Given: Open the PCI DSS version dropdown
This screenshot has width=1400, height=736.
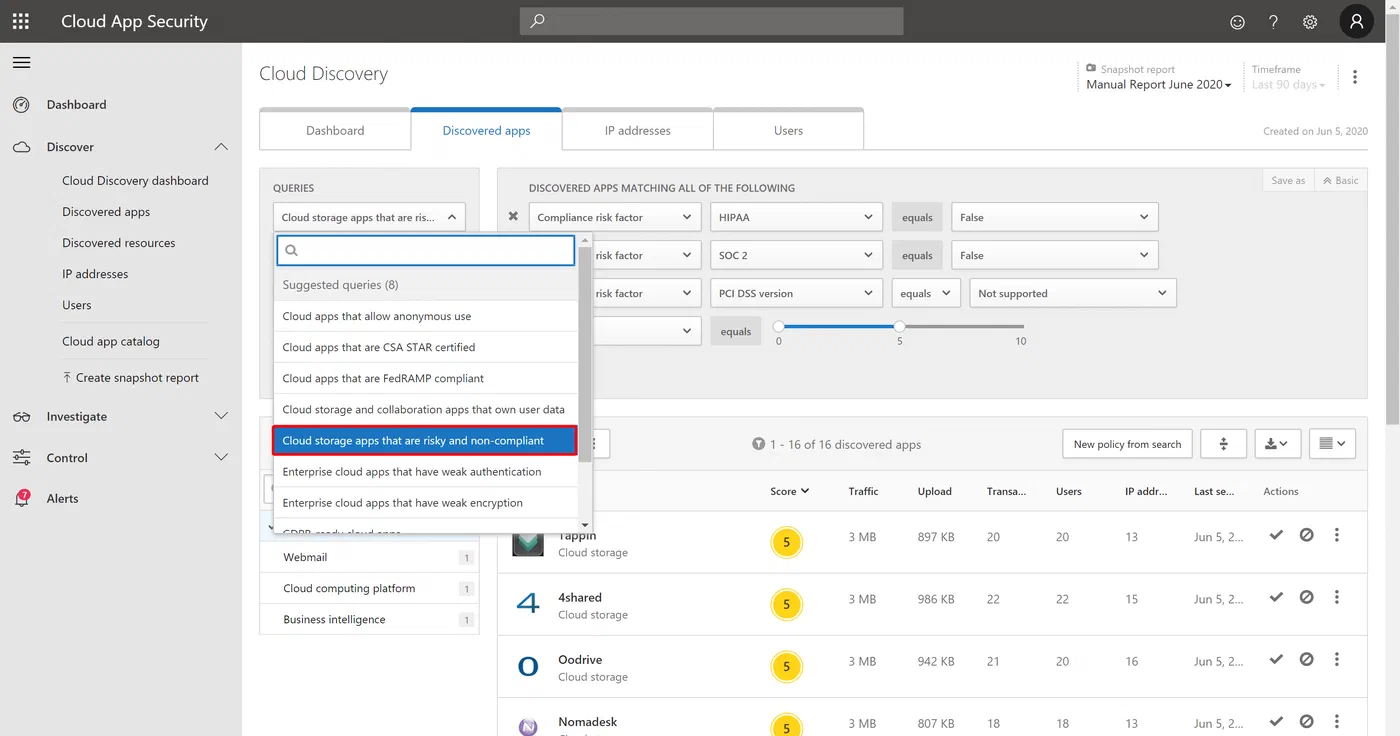Looking at the screenshot, I should pyautogui.click(x=796, y=293).
